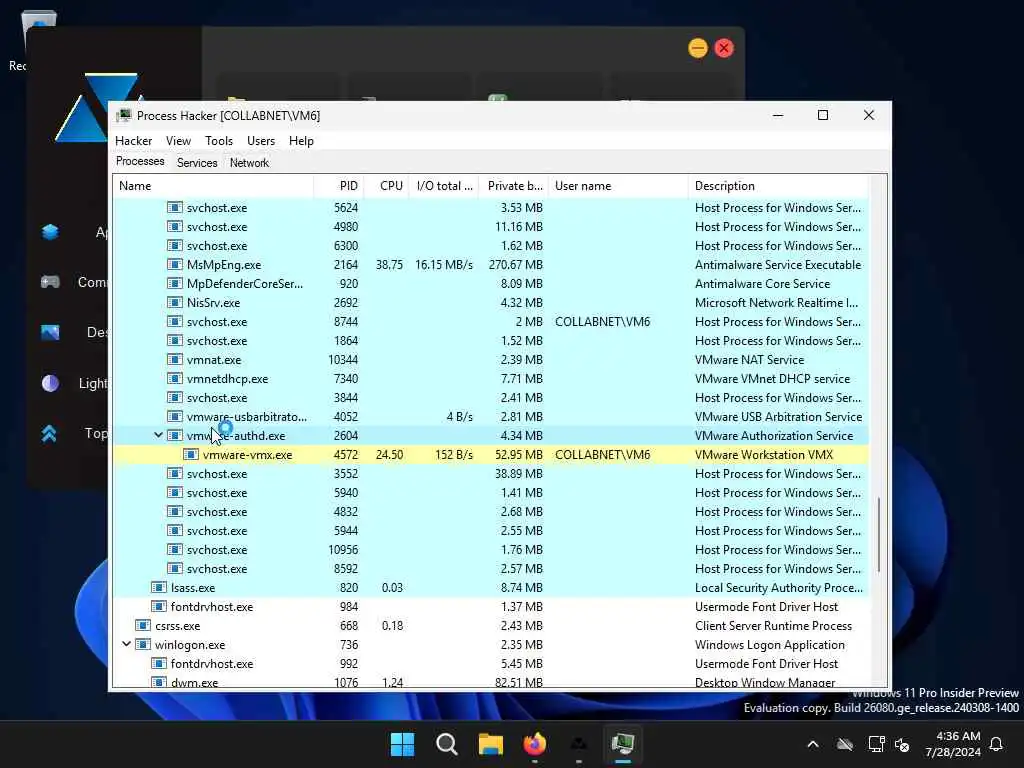Click PID 7340 of vmnetdhcp.exe

345,378
